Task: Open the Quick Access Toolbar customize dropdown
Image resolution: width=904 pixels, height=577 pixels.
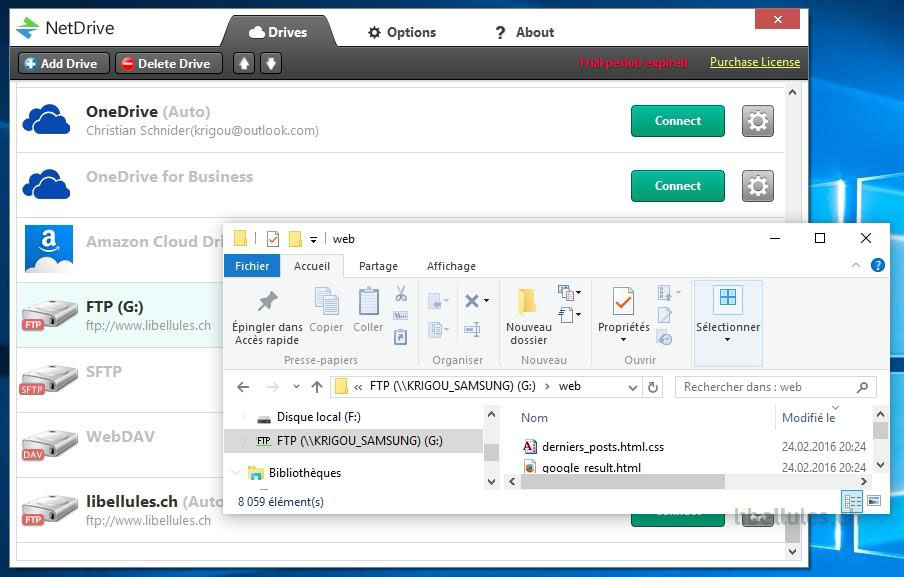Action: point(313,239)
